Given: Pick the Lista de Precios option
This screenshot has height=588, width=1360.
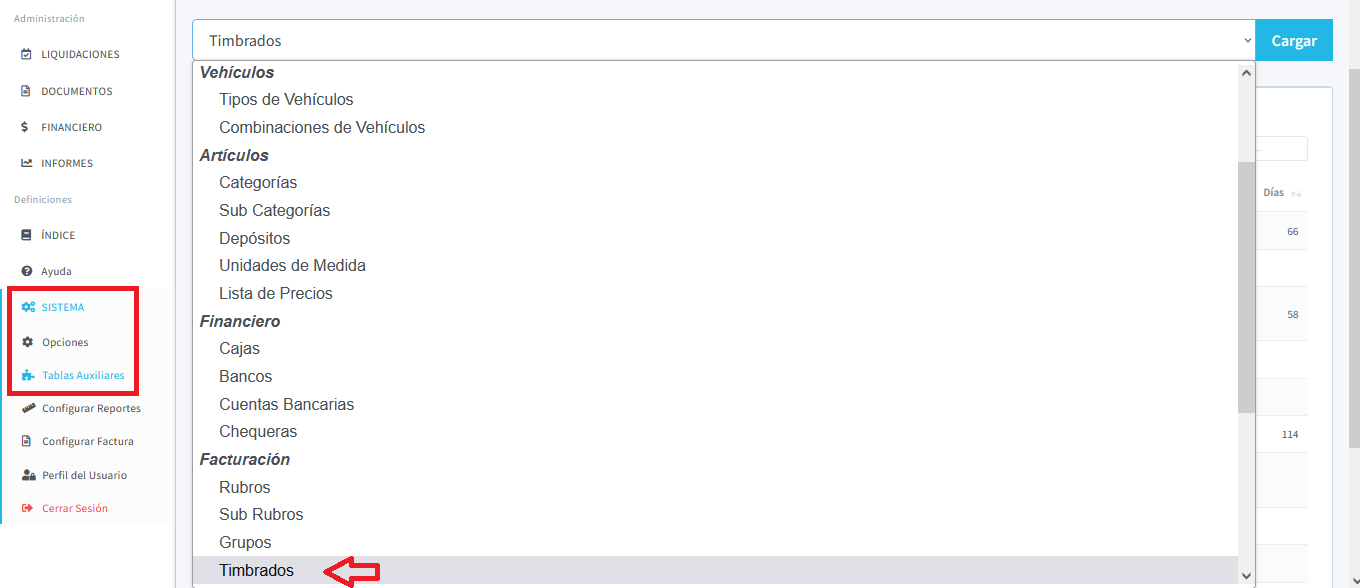Looking at the screenshot, I should point(276,293).
